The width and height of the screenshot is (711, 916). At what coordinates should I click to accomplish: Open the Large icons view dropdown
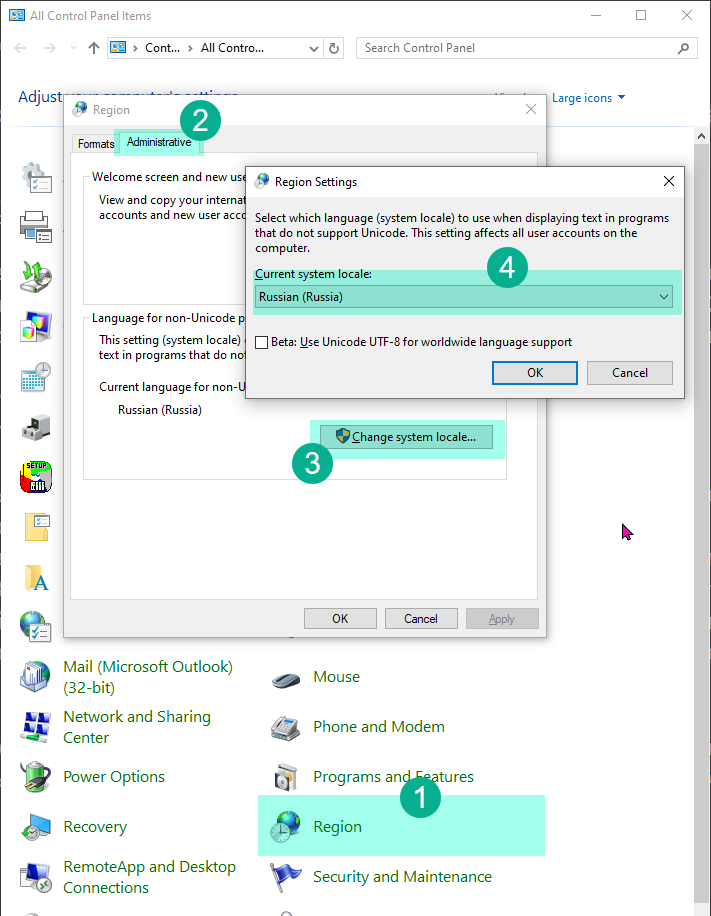click(x=588, y=98)
